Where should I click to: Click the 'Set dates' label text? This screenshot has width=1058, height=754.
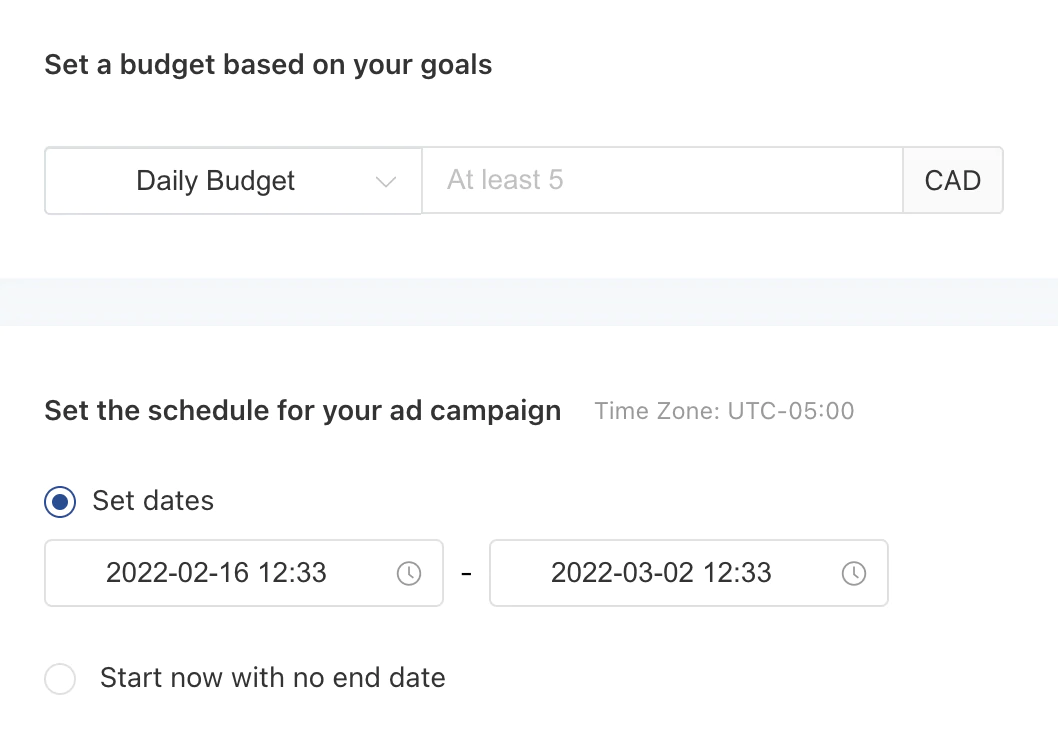point(153,500)
